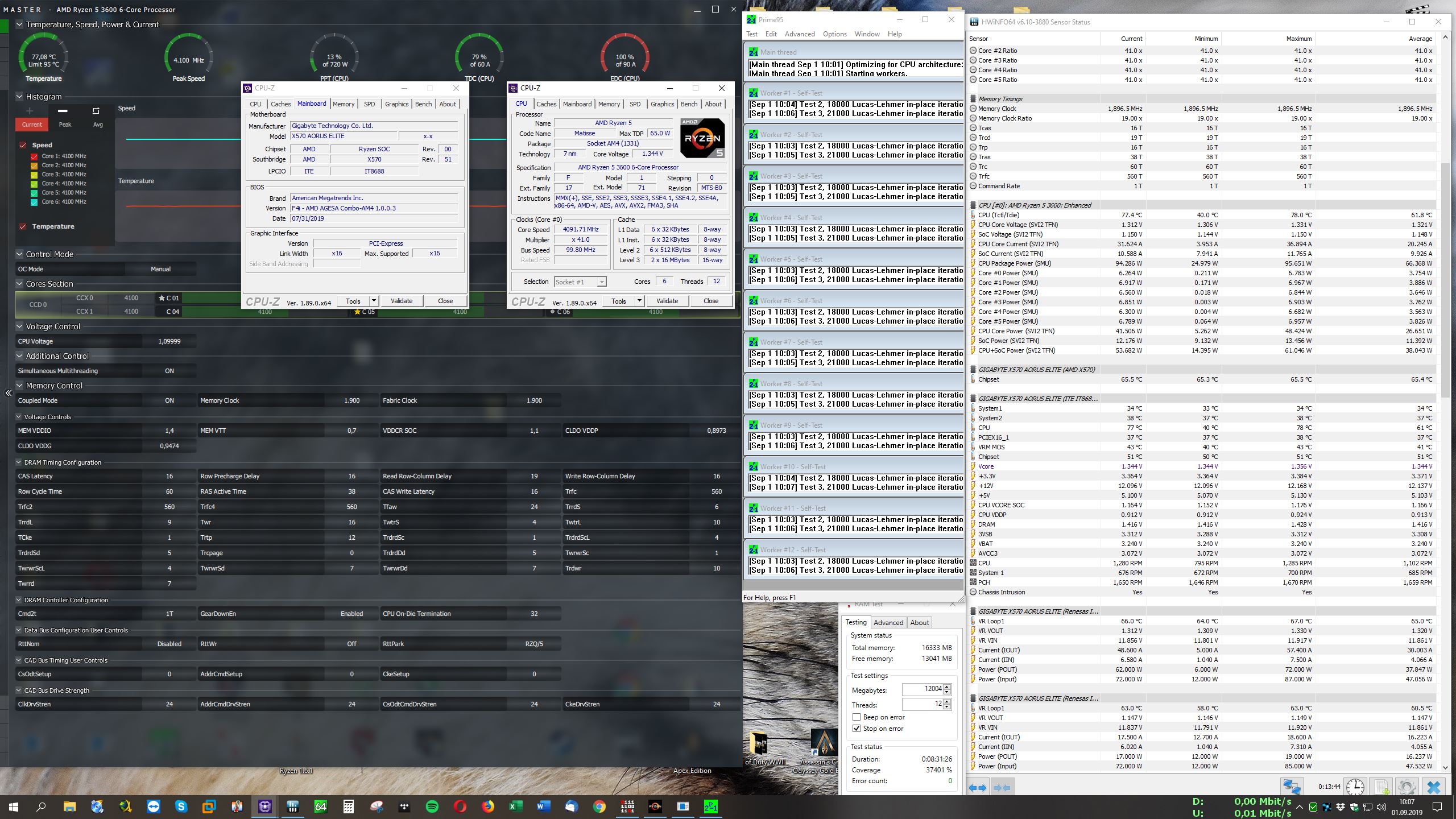
Task: Open the Prime95 Advanced menu
Action: click(800, 34)
